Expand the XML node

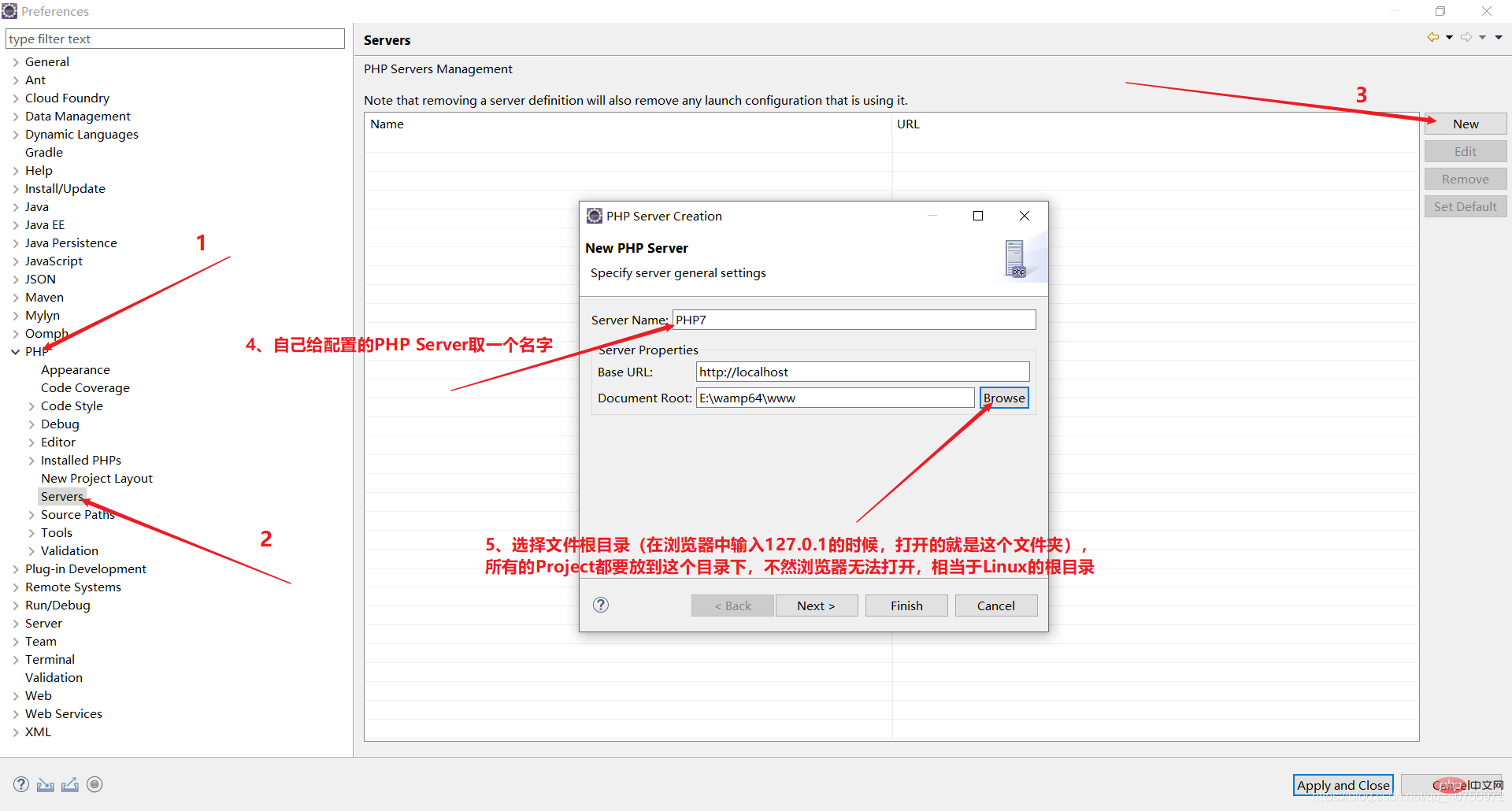(16, 732)
